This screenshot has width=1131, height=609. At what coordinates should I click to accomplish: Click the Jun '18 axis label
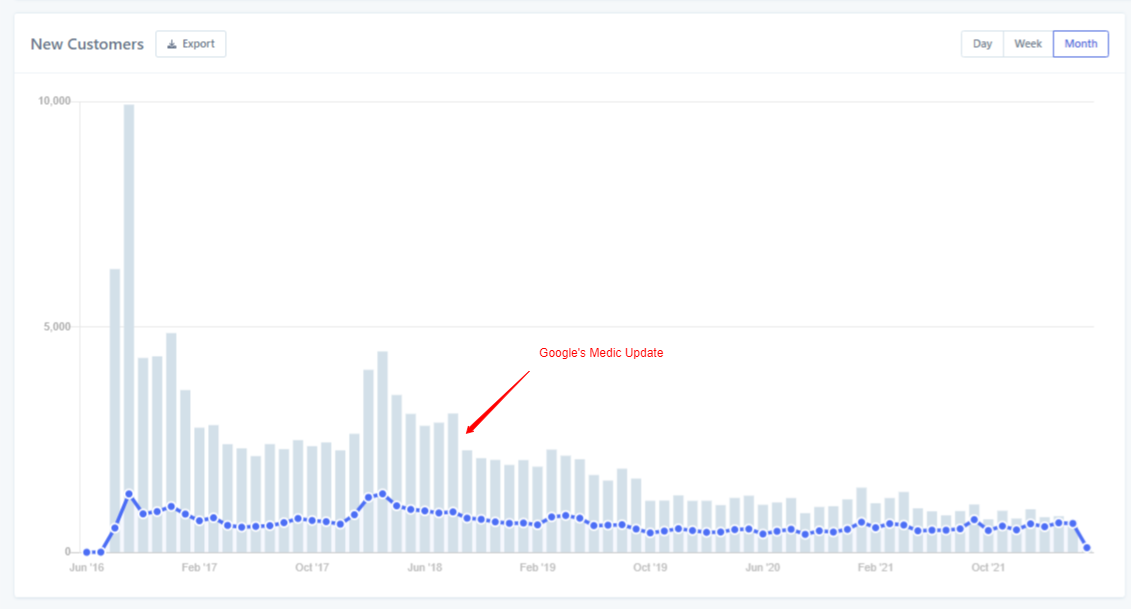coord(425,568)
